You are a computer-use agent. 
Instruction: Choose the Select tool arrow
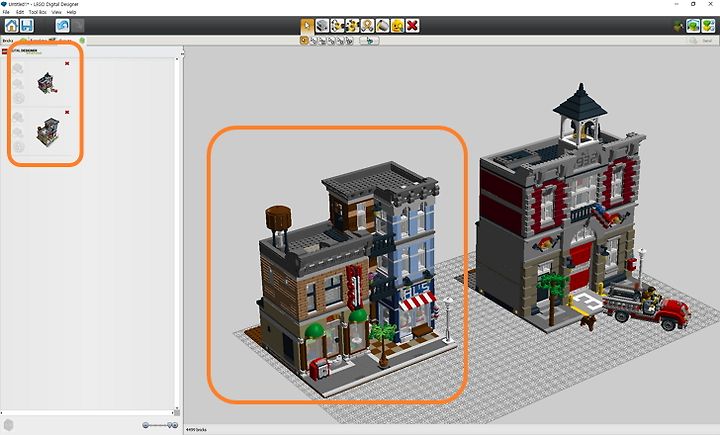pyautogui.click(x=307, y=26)
